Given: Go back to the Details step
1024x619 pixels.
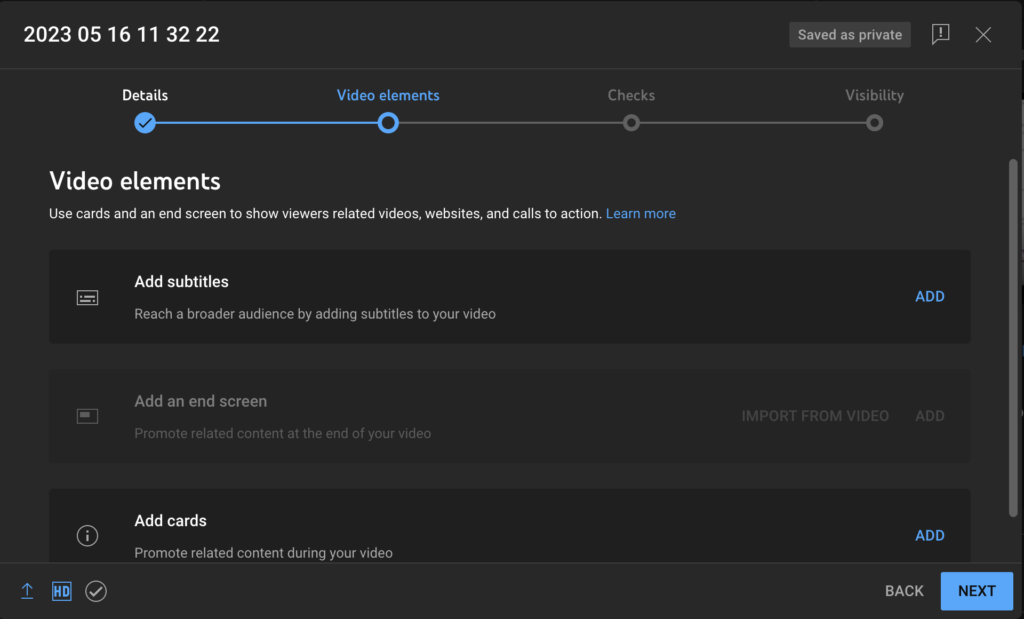Looking at the screenshot, I should coord(145,95).
